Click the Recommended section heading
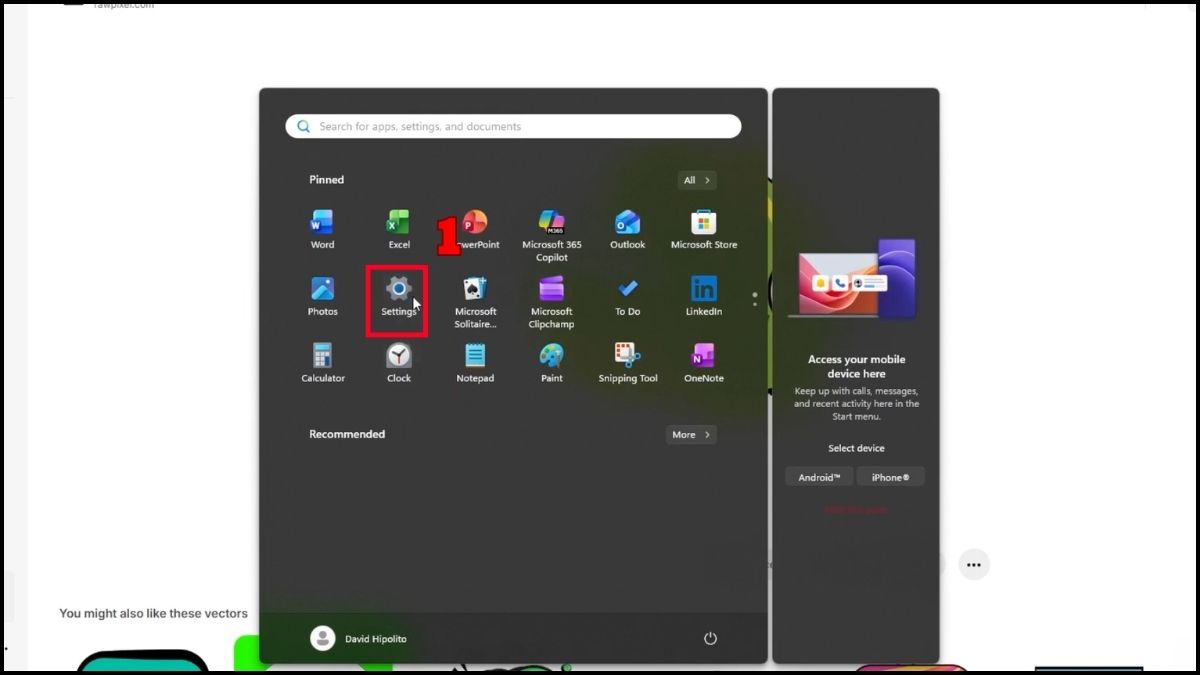This screenshot has width=1200, height=675. (347, 434)
